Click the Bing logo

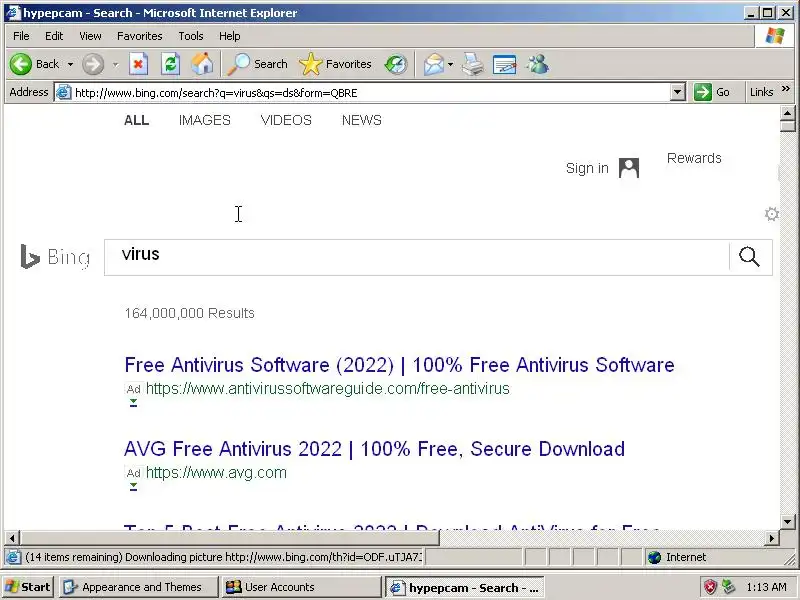click(55, 257)
